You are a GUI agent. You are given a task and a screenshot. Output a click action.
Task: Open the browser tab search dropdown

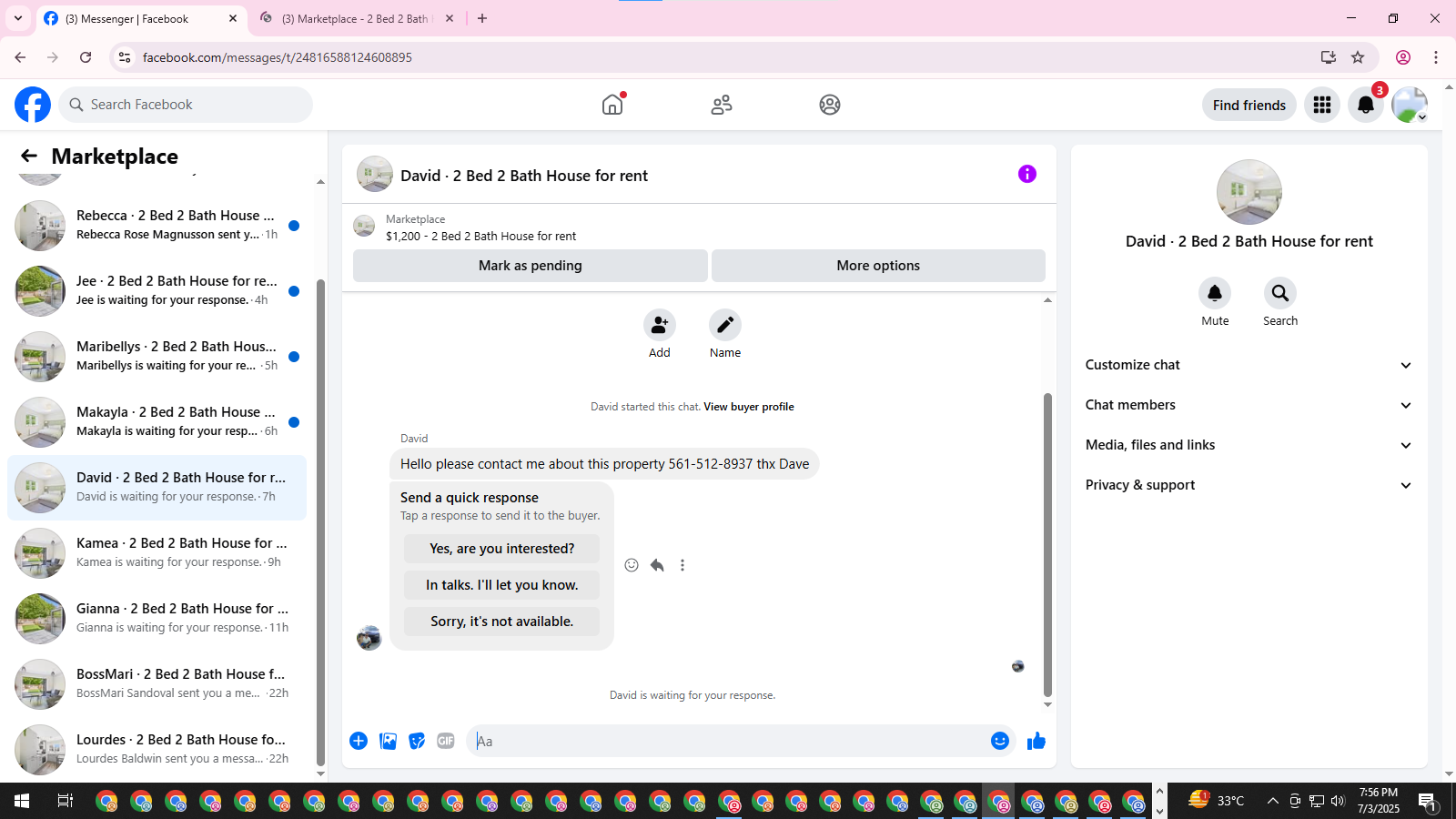pyautogui.click(x=18, y=18)
